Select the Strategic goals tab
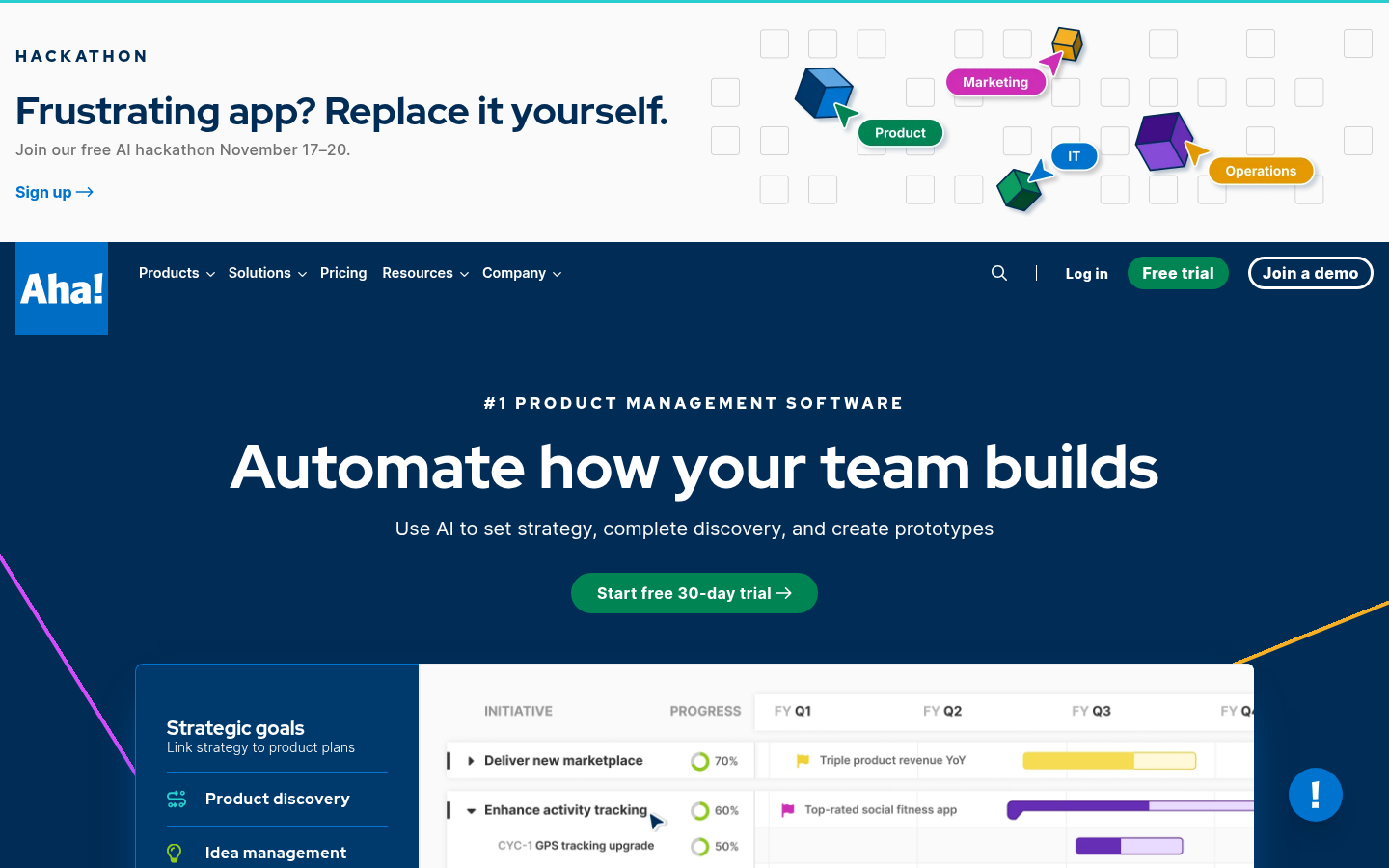Viewport: 1389px width, 868px height. tap(277, 736)
